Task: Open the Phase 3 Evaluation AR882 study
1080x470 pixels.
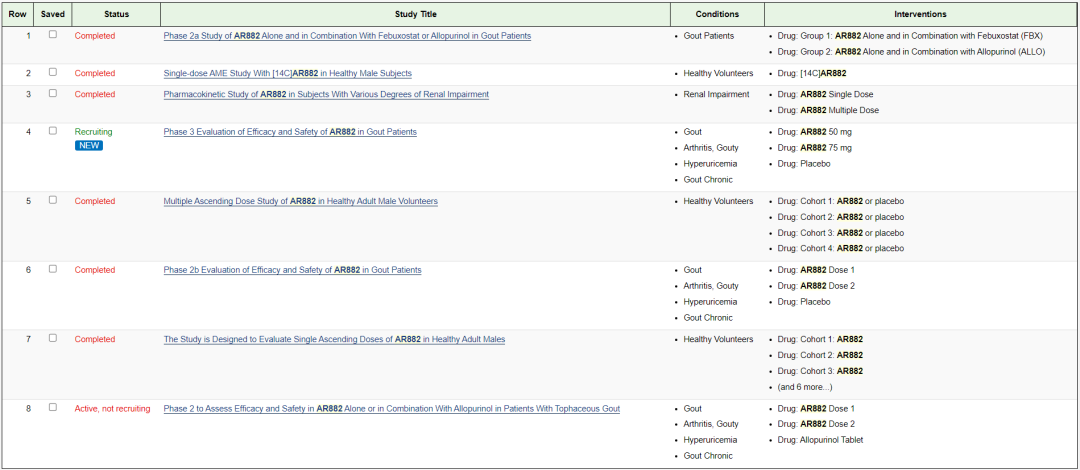Action: [x=290, y=132]
